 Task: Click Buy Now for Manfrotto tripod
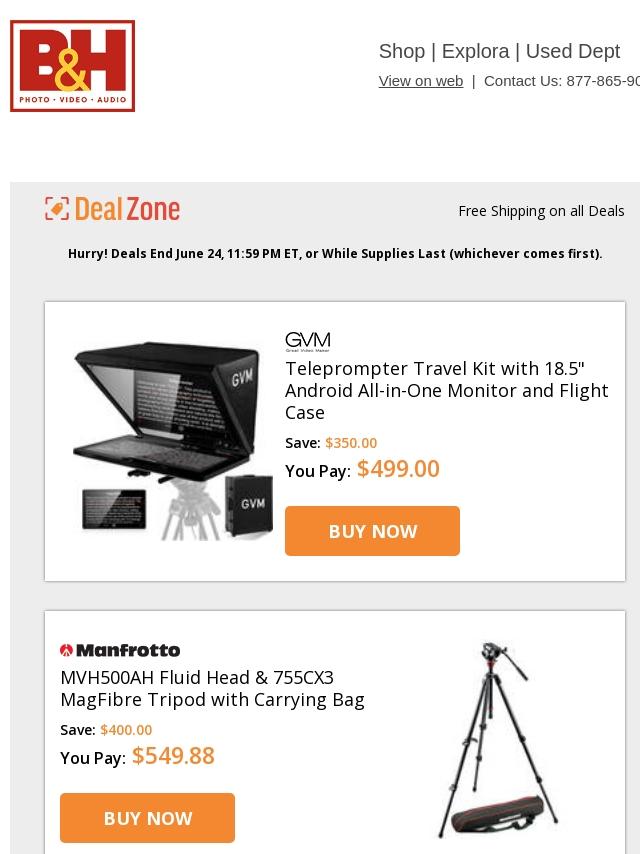tap(148, 818)
